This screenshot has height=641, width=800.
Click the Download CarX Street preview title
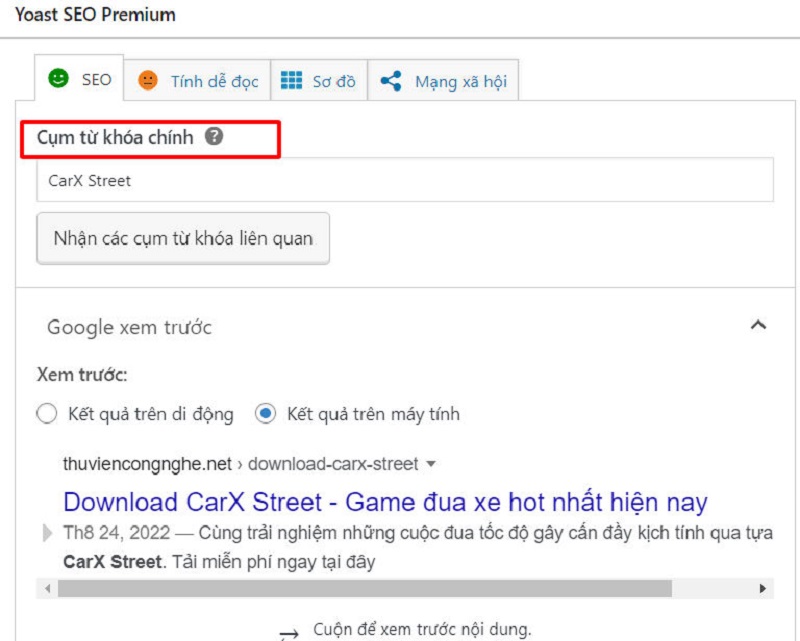coord(385,502)
